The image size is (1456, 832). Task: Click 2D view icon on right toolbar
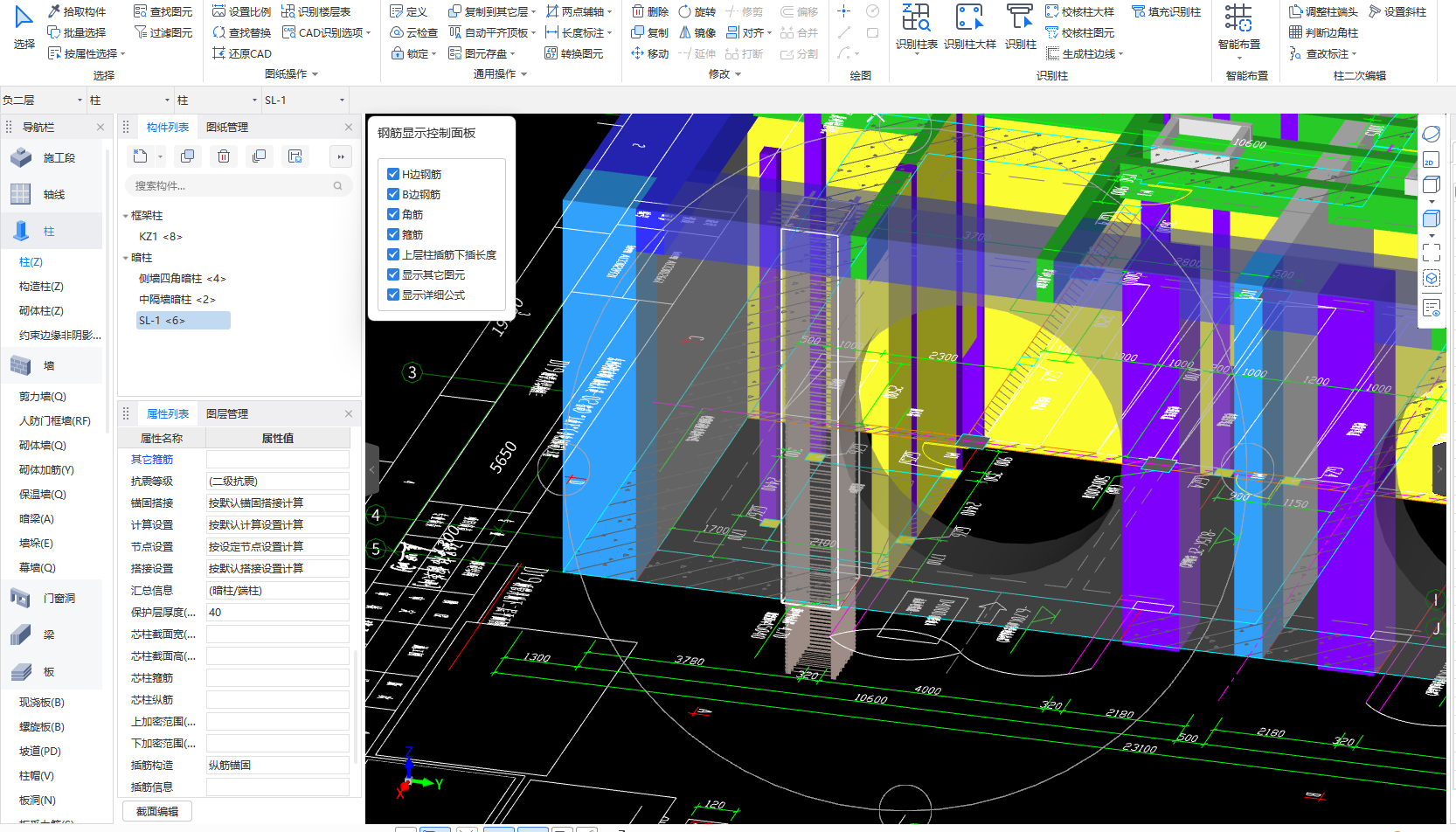[1431, 160]
